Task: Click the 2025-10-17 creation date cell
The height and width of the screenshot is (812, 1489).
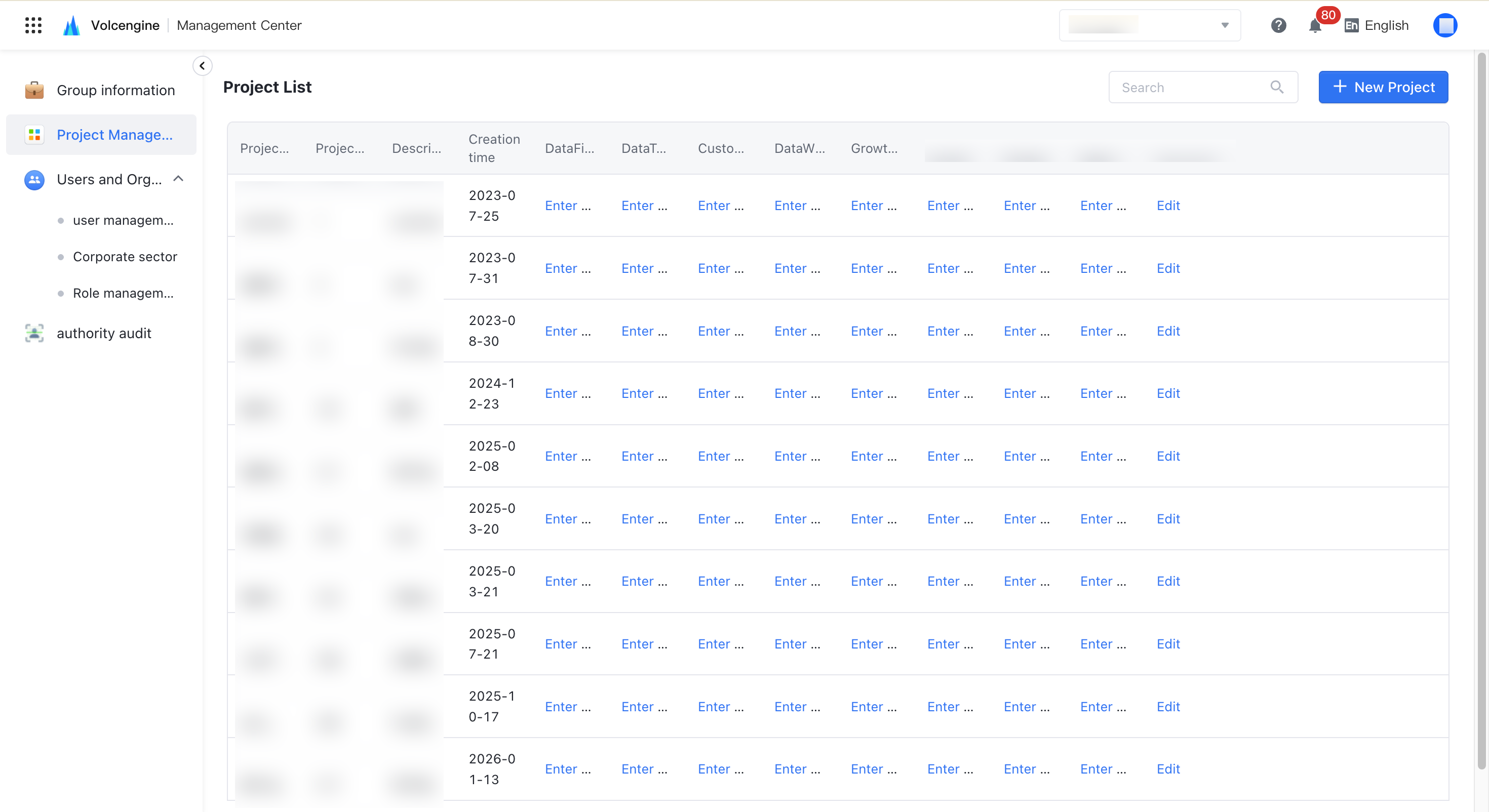Action: pos(491,706)
